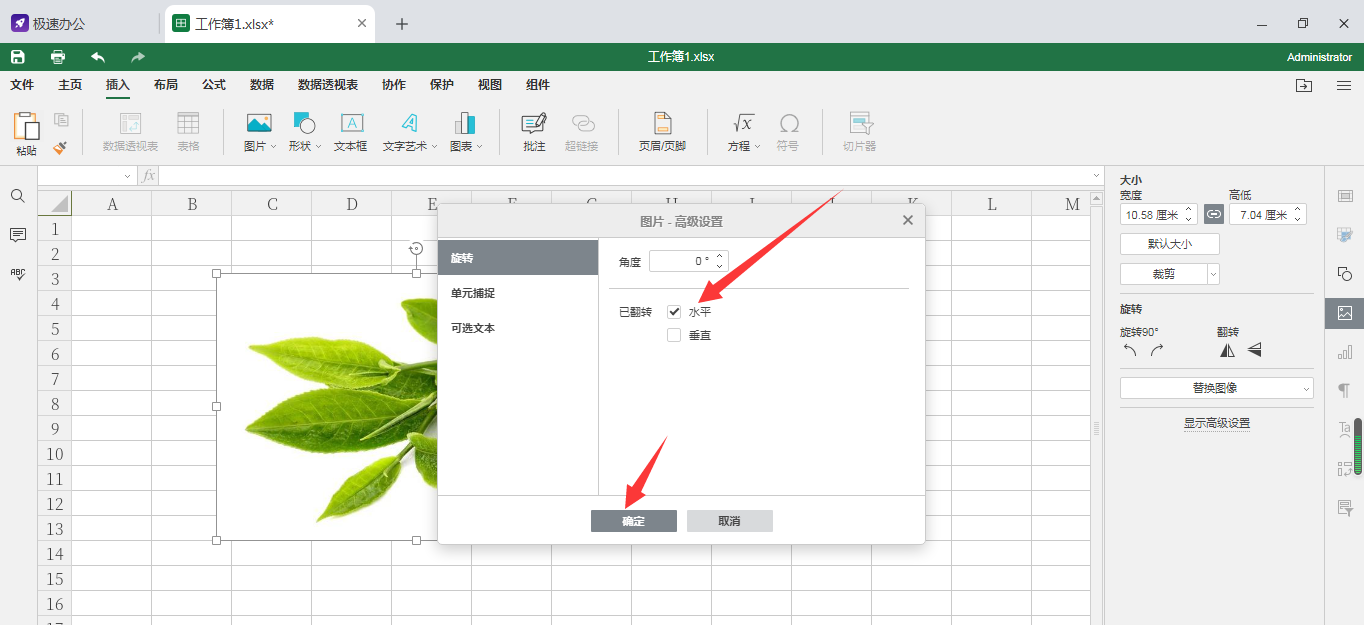1364x625 pixels.
Task: Decrease the 角度 angle stepper
Action: (x=720, y=266)
